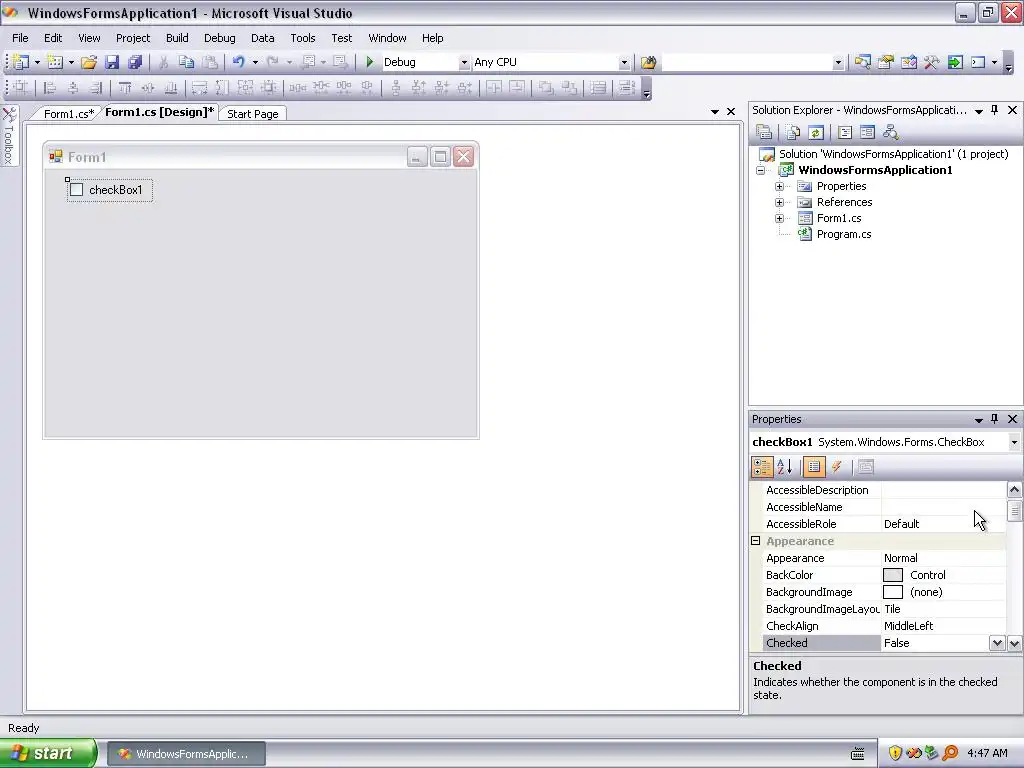Toggle auto-hide pin on the Properties panel
Image resolution: width=1024 pixels, height=768 pixels.
tap(995, 419)
